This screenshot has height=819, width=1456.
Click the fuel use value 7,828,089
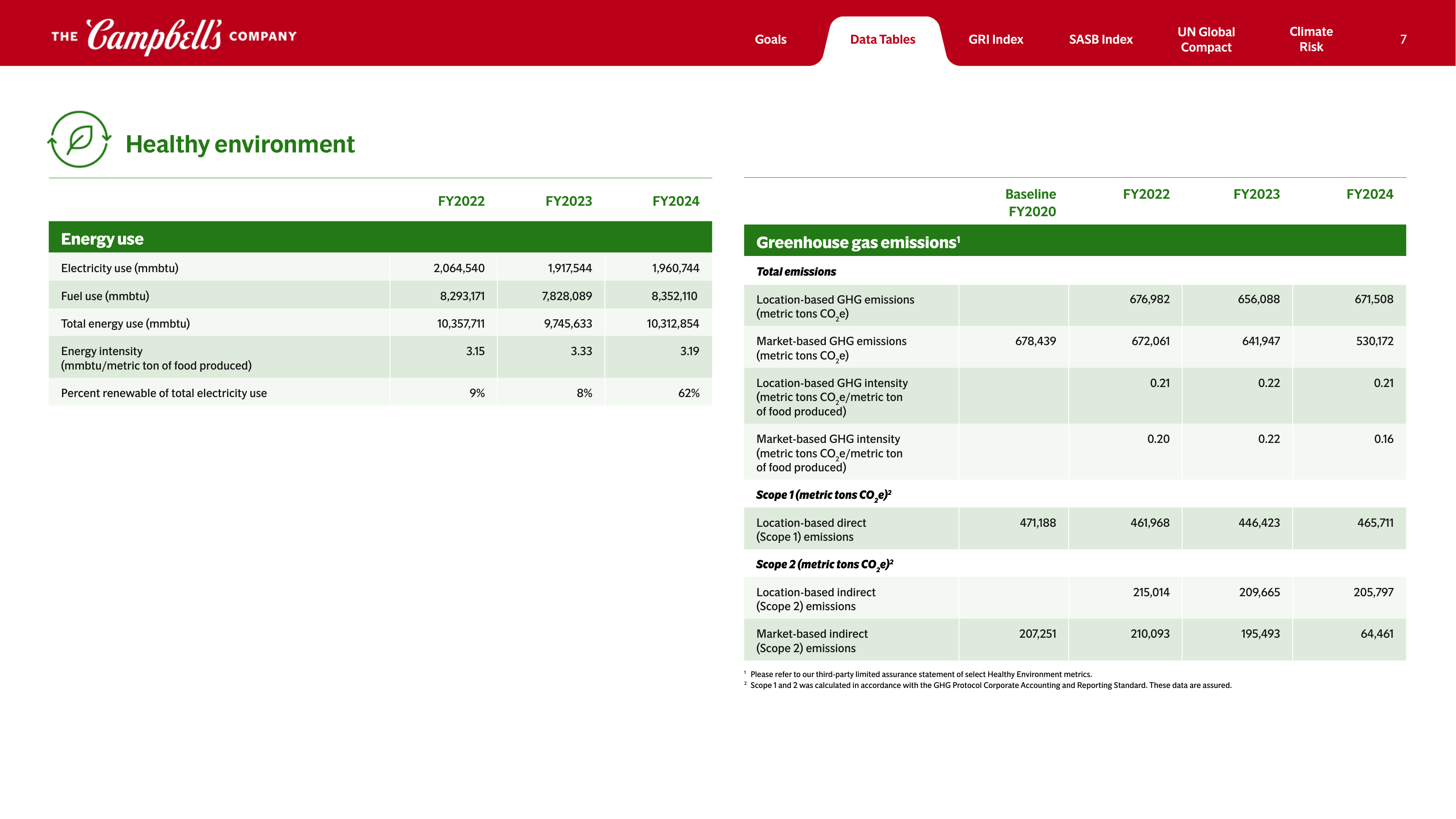click(x=566, y=296)
